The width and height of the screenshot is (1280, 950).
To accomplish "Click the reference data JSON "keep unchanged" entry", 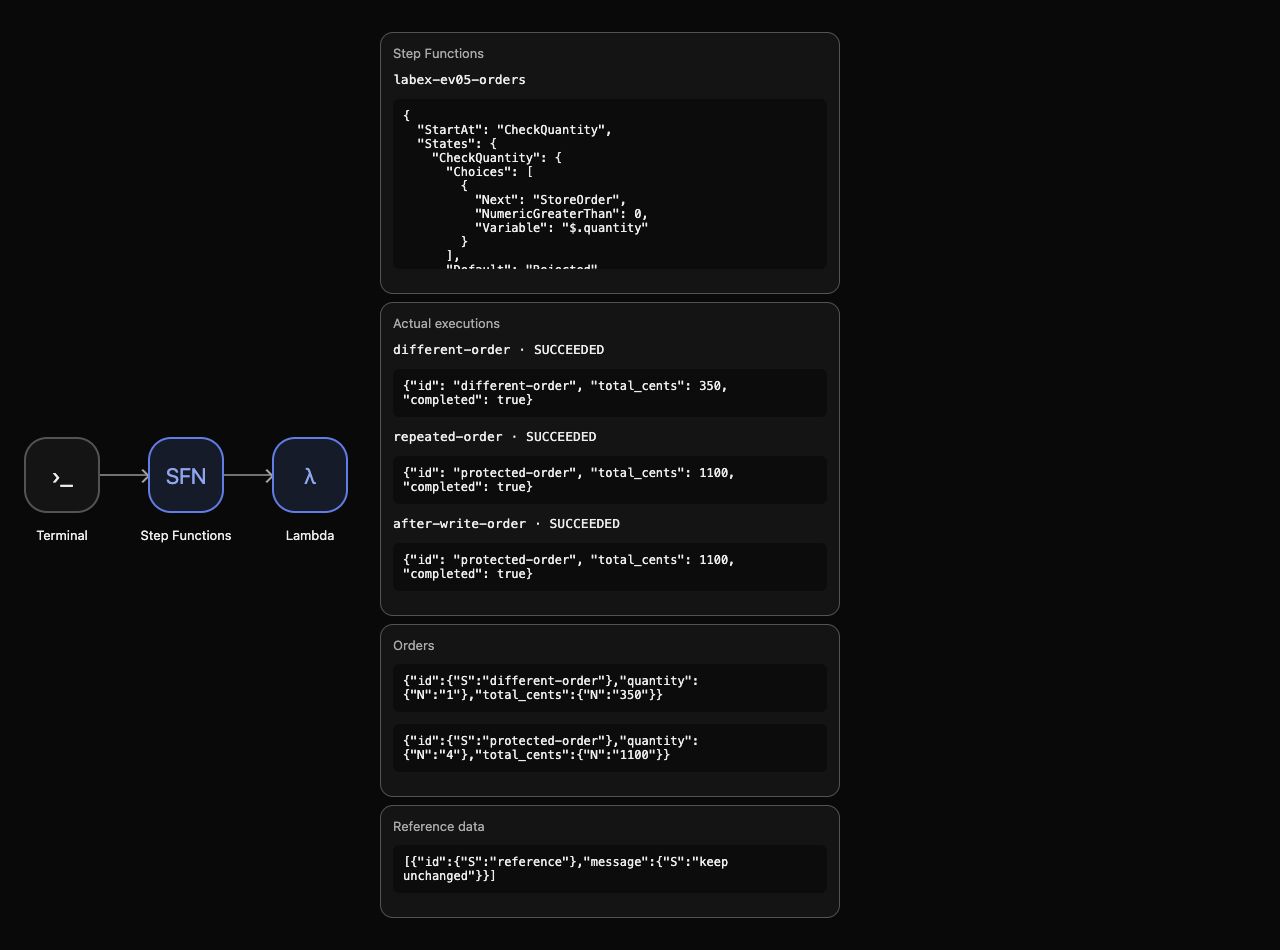I will [610, 869].
